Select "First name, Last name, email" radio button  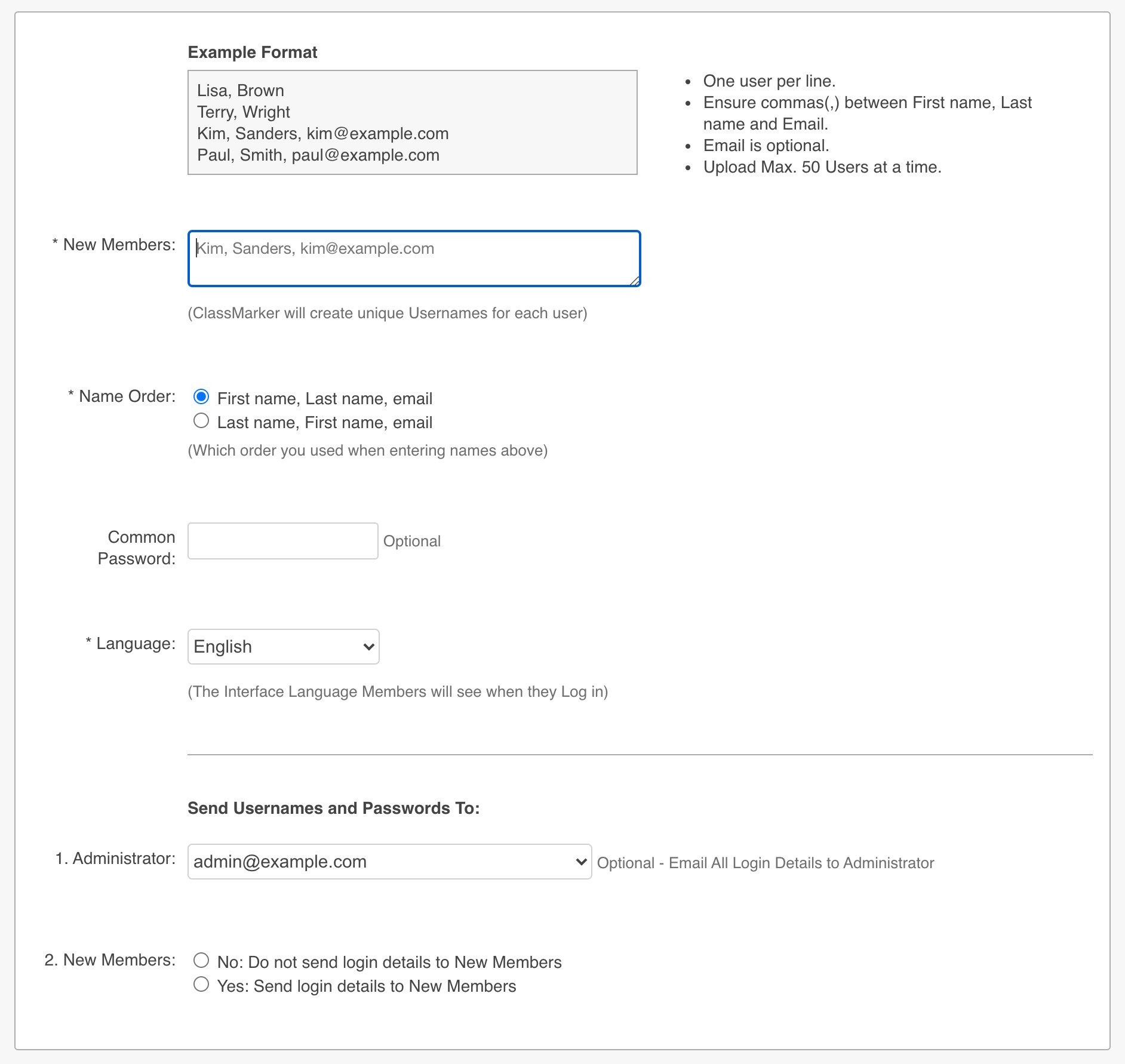201,397
